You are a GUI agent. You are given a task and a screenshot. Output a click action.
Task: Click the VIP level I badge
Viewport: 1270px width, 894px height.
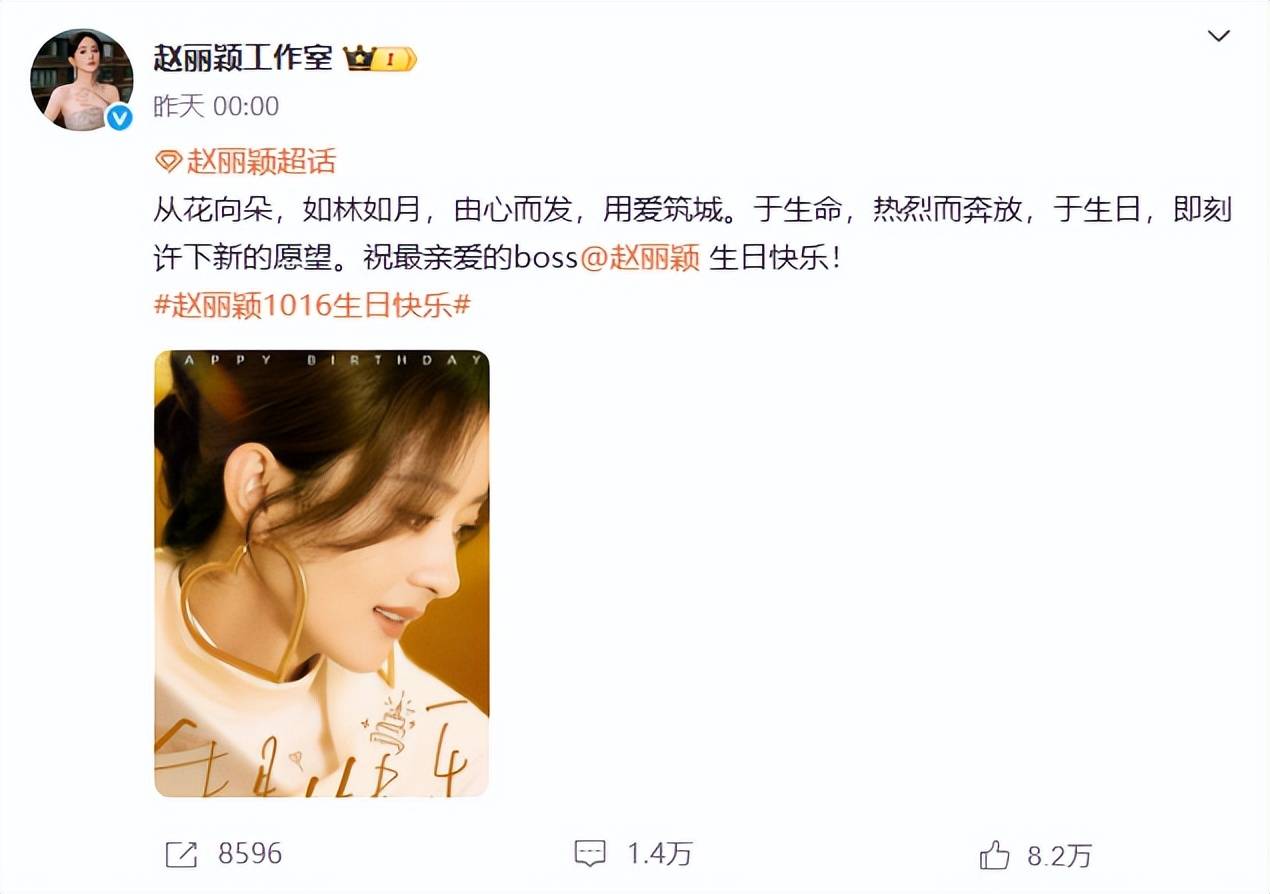point(397,59)
